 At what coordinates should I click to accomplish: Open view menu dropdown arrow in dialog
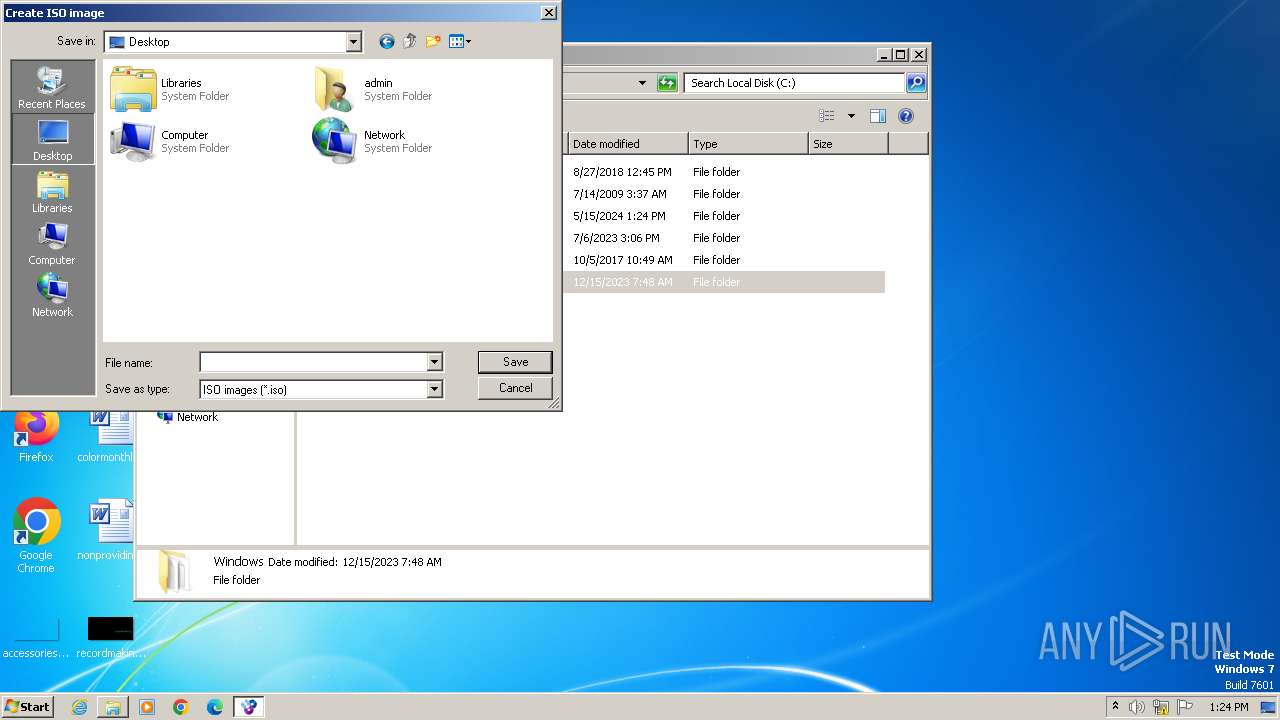pyautogui.click(x=468, y=42)
